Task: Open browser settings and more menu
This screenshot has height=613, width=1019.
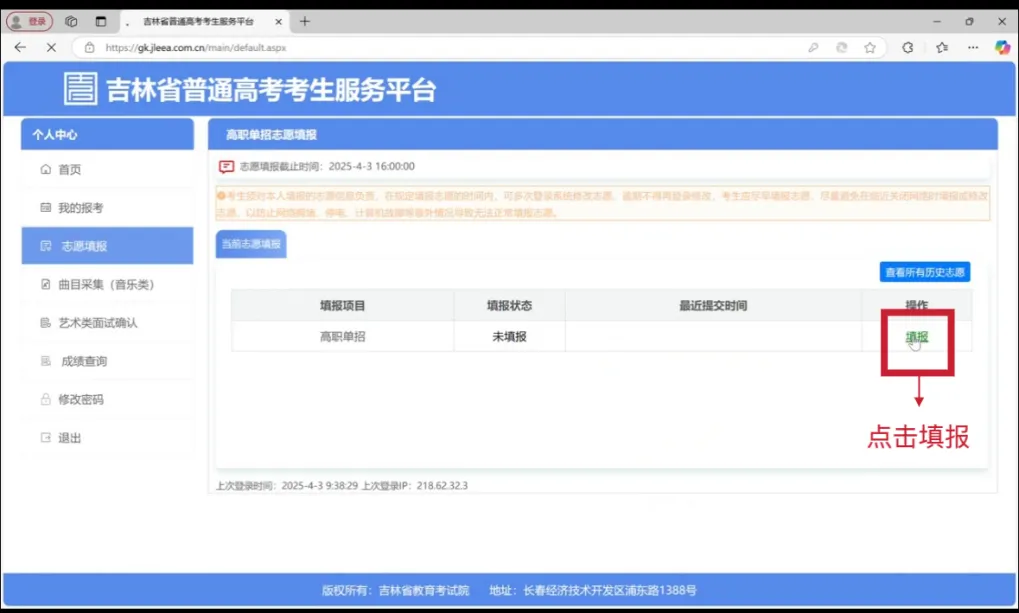Action: pos(973,47)
